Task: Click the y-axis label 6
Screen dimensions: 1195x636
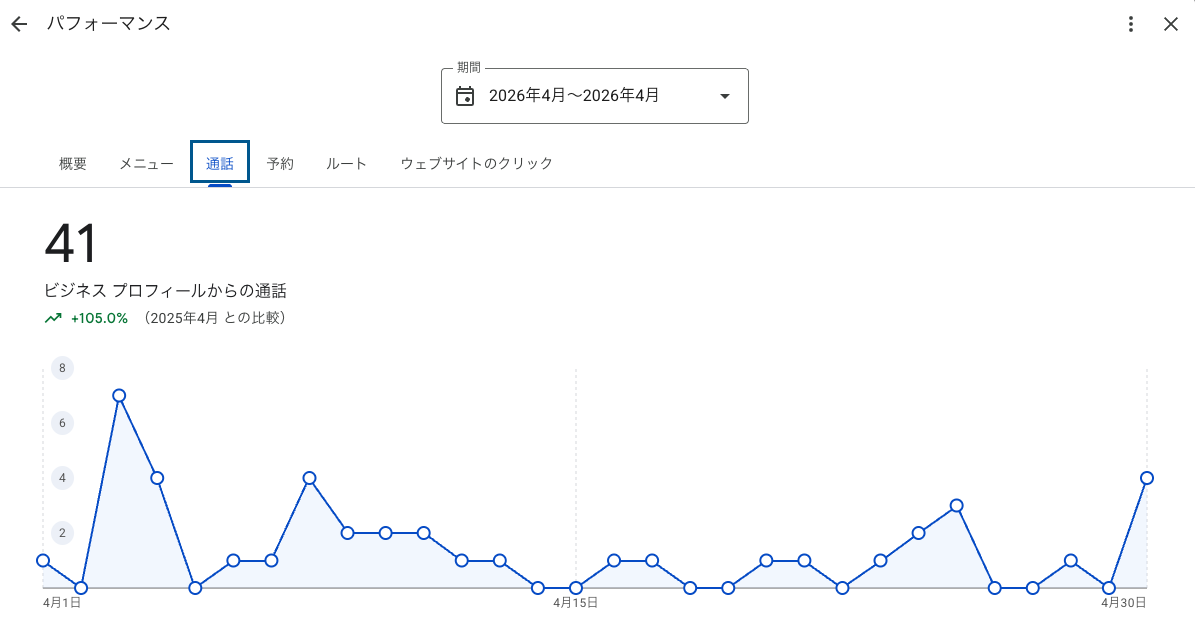Action: tap(62, 423)
